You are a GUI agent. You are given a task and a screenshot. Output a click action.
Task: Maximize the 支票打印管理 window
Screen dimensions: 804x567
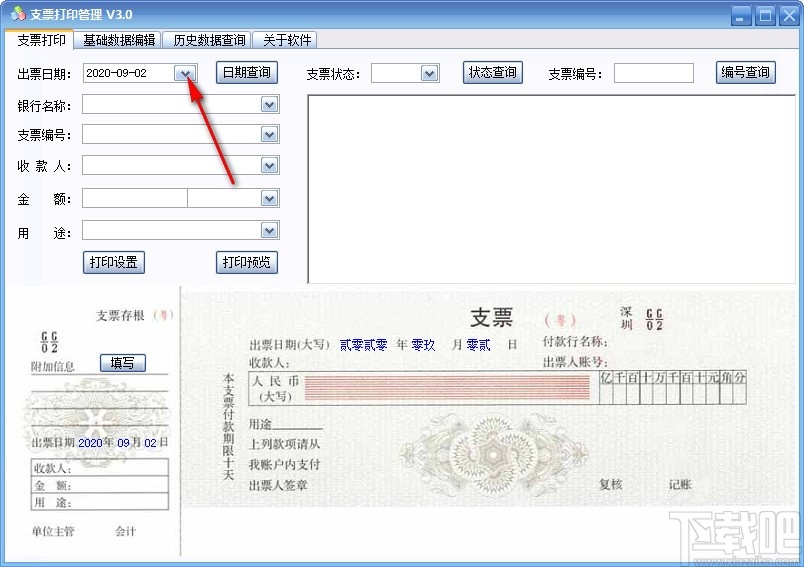click(765, 16)
